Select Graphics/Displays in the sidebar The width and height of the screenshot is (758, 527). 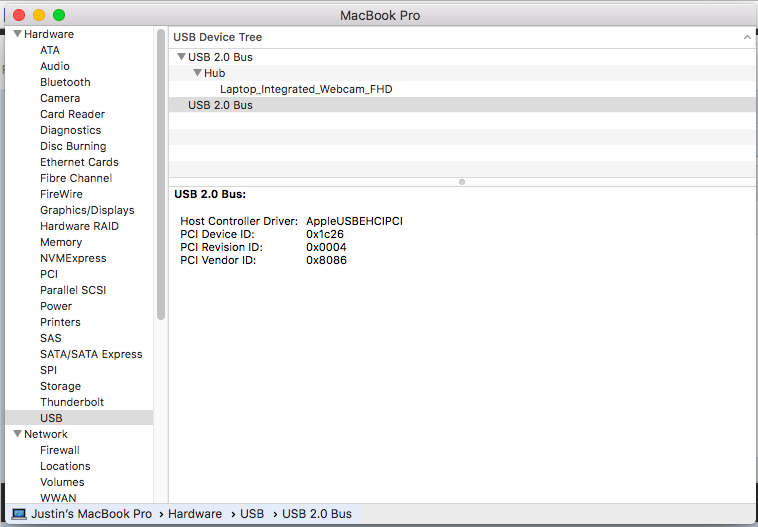tap(87, 210)
